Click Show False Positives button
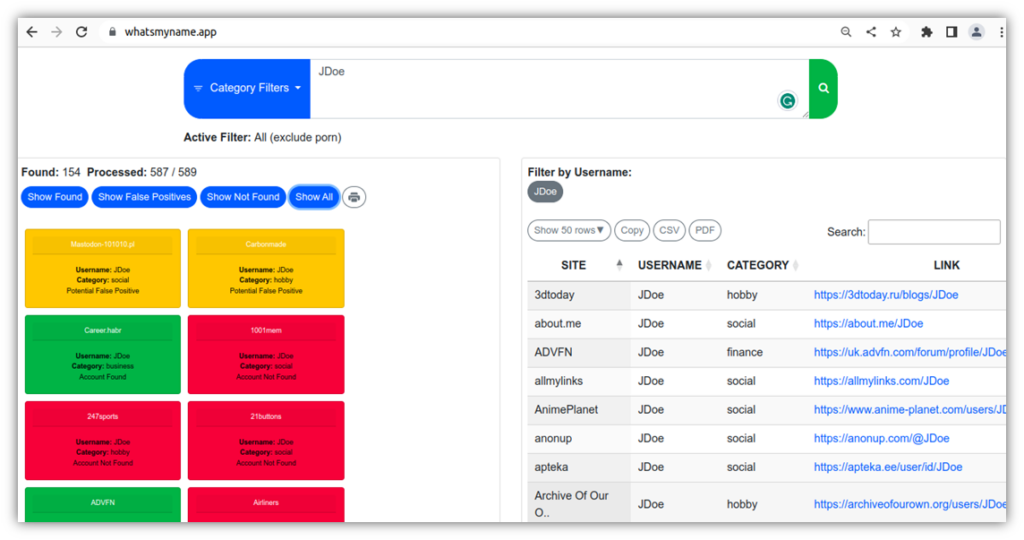The width and height of the screenshot is (1024, 540). (144, 197)
